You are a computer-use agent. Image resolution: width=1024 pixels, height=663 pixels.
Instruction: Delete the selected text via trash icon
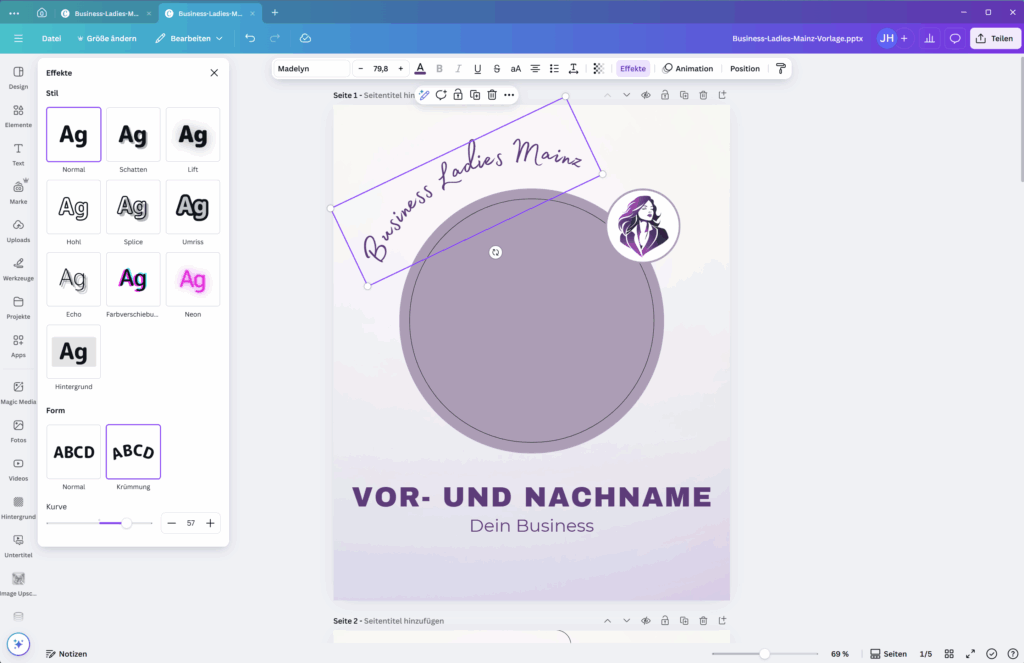point(492,95)
